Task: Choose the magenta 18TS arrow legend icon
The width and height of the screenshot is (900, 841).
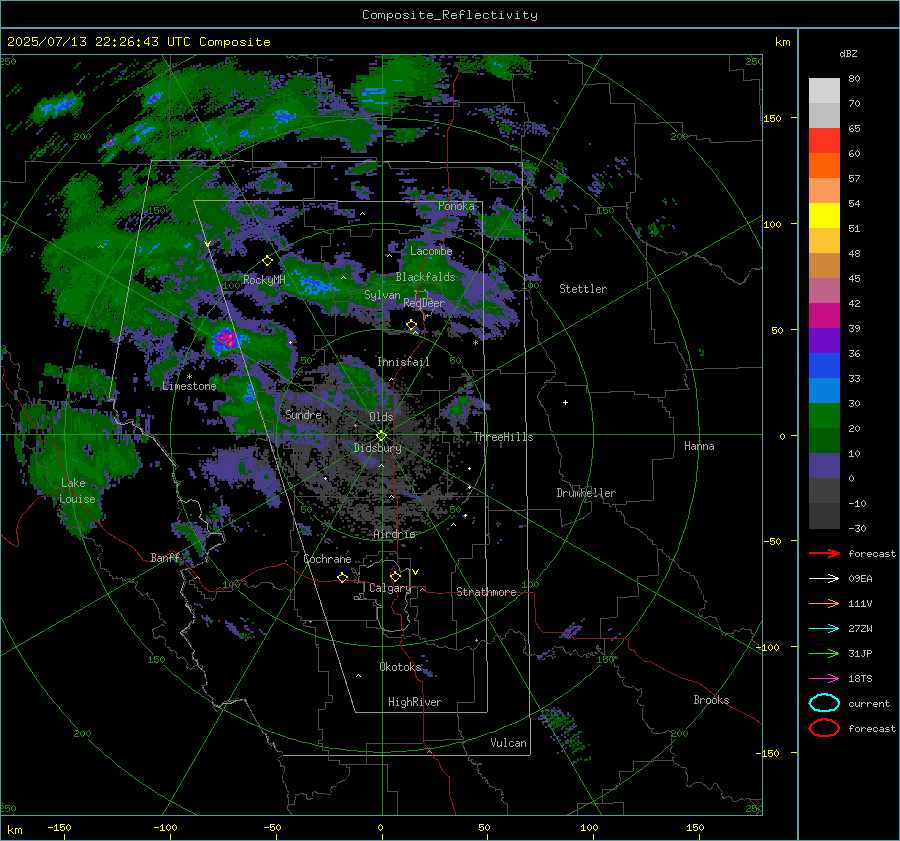Action: point(824,679)
